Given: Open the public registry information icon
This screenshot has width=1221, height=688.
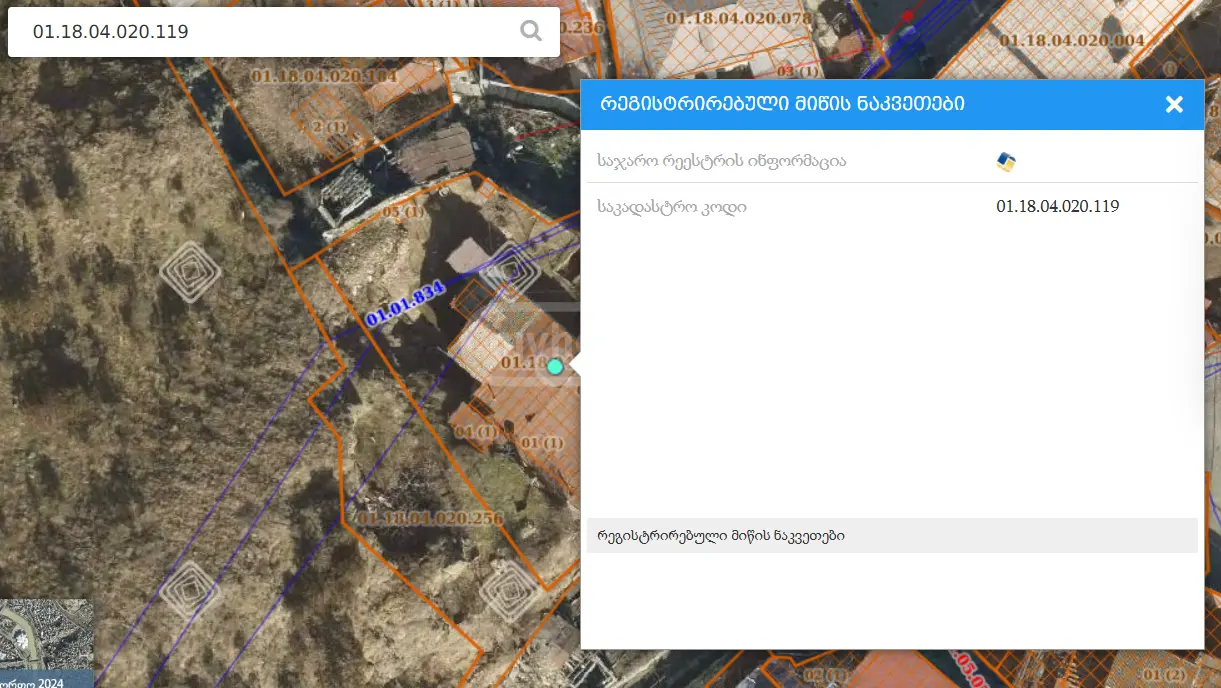Looking at the screenshot, I should point(1006,162).
